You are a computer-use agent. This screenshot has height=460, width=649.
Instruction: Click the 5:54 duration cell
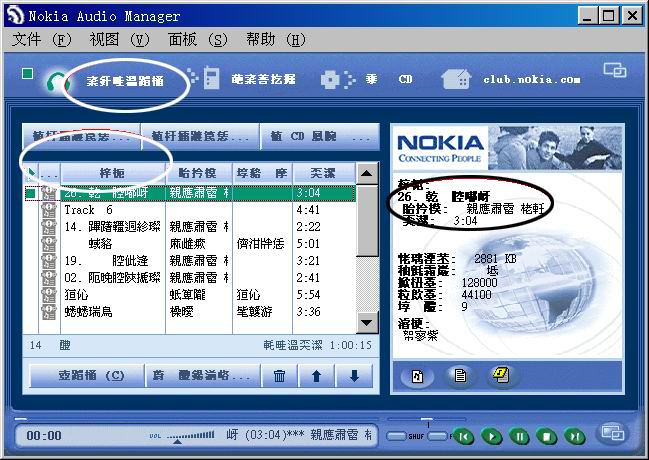point(308,295)
